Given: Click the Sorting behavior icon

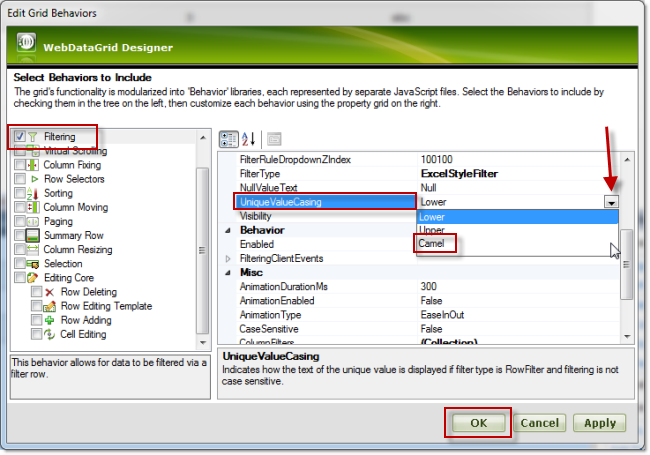Looking at the screenshot, I should click(x=36, y=193).
